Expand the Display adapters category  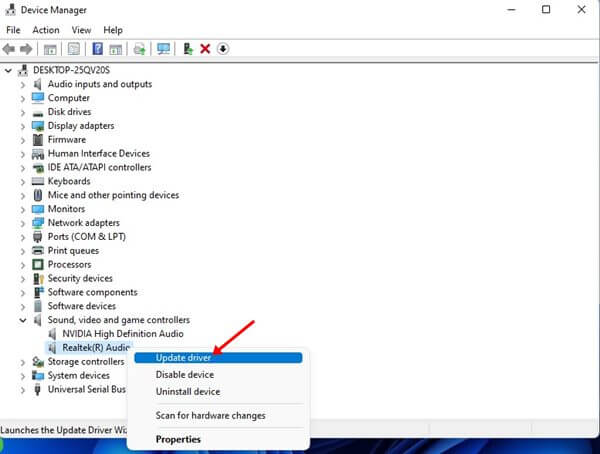coord(24,126)
